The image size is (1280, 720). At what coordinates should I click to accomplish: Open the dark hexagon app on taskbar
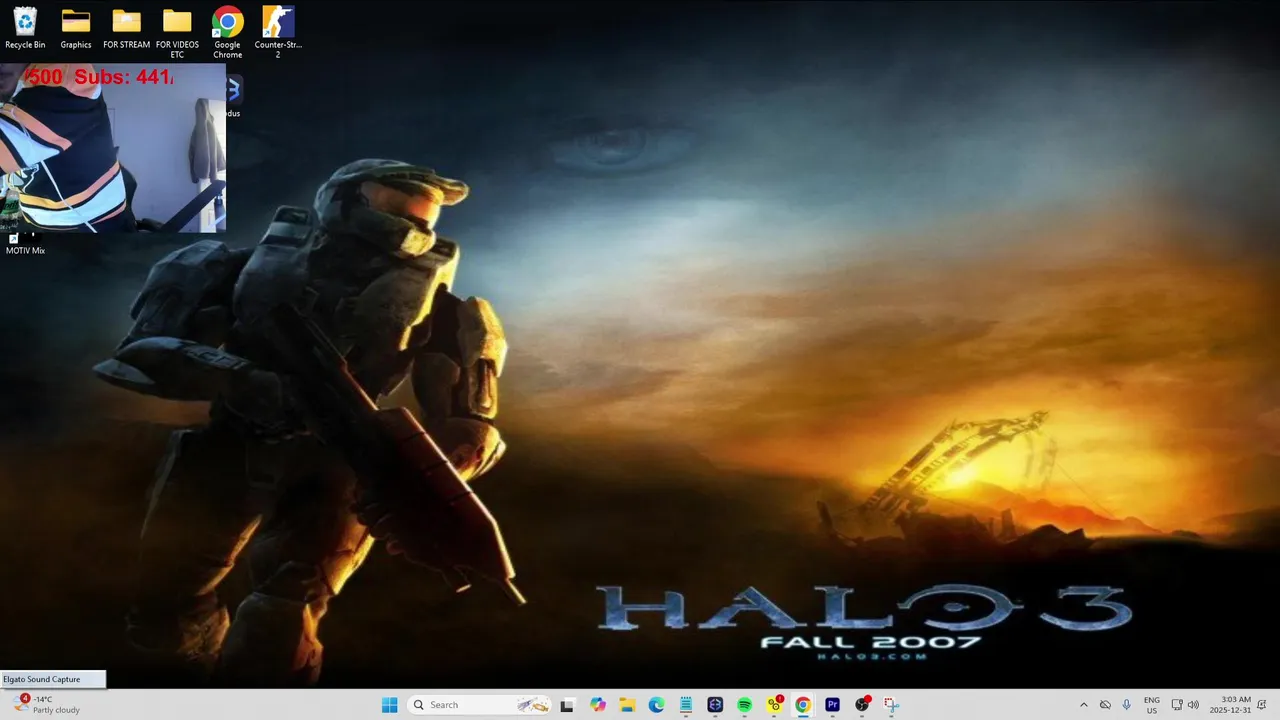click(x=715, y=705)
